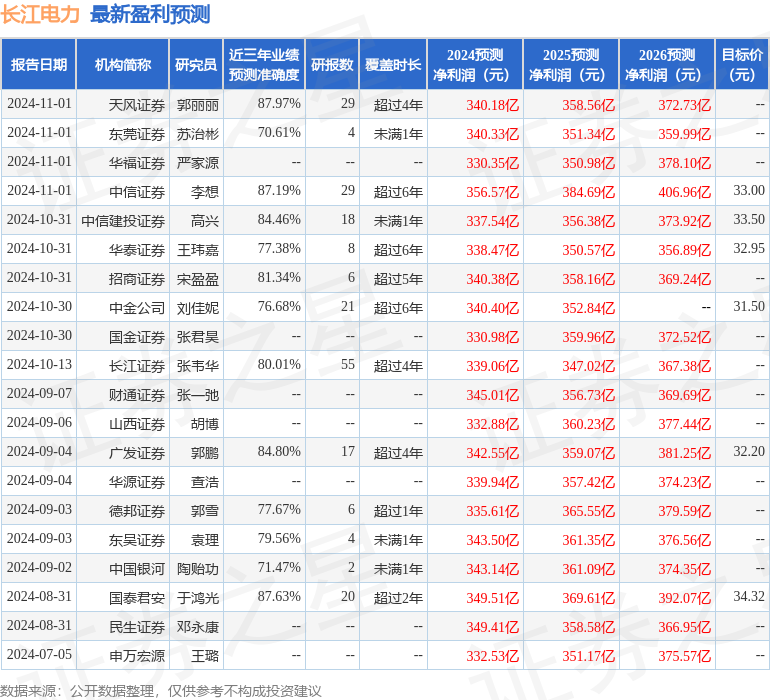Viewport: 770px width, 700px height.
Task: Click researcher name 张韦华
Action: pos(197,365)
